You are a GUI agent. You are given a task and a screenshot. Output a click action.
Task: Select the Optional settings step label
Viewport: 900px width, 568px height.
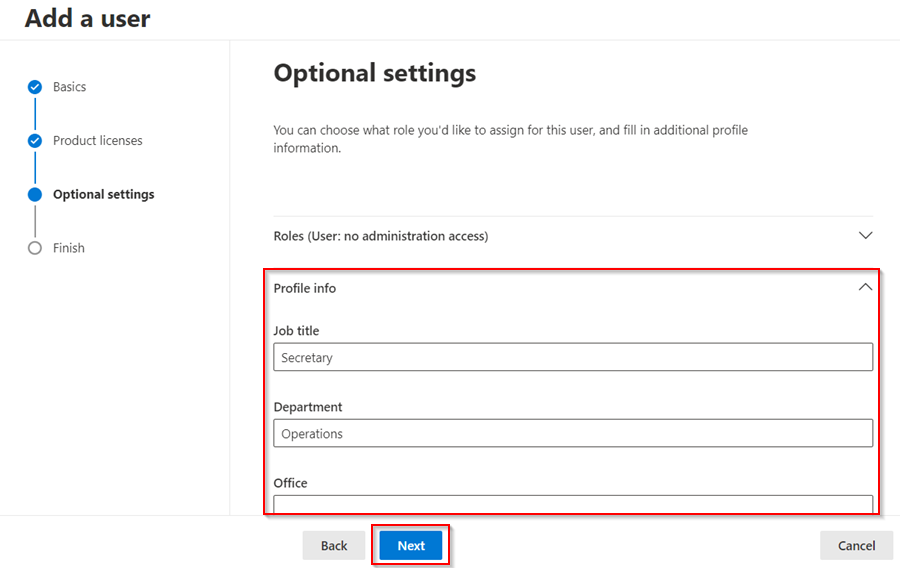coord(103,194)
